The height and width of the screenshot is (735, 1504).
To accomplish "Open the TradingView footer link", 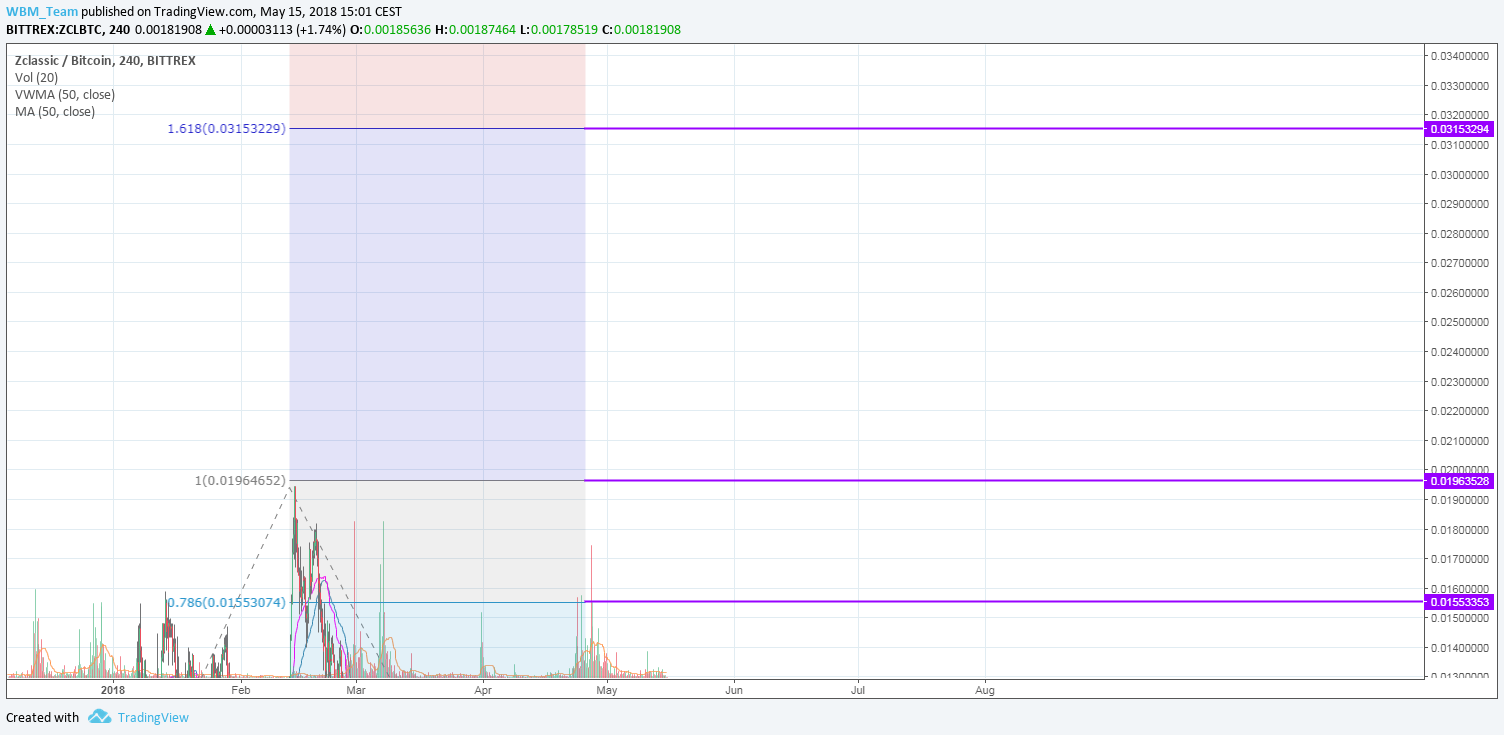I will [x=153, y=717].
